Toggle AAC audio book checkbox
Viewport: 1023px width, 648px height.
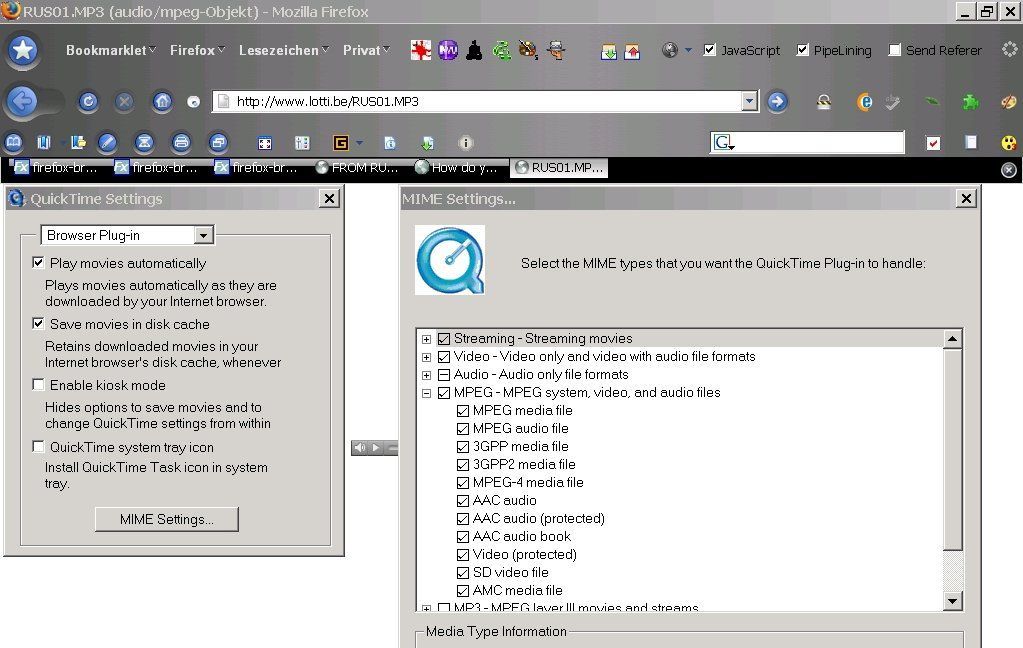click(x=463, y=536)
